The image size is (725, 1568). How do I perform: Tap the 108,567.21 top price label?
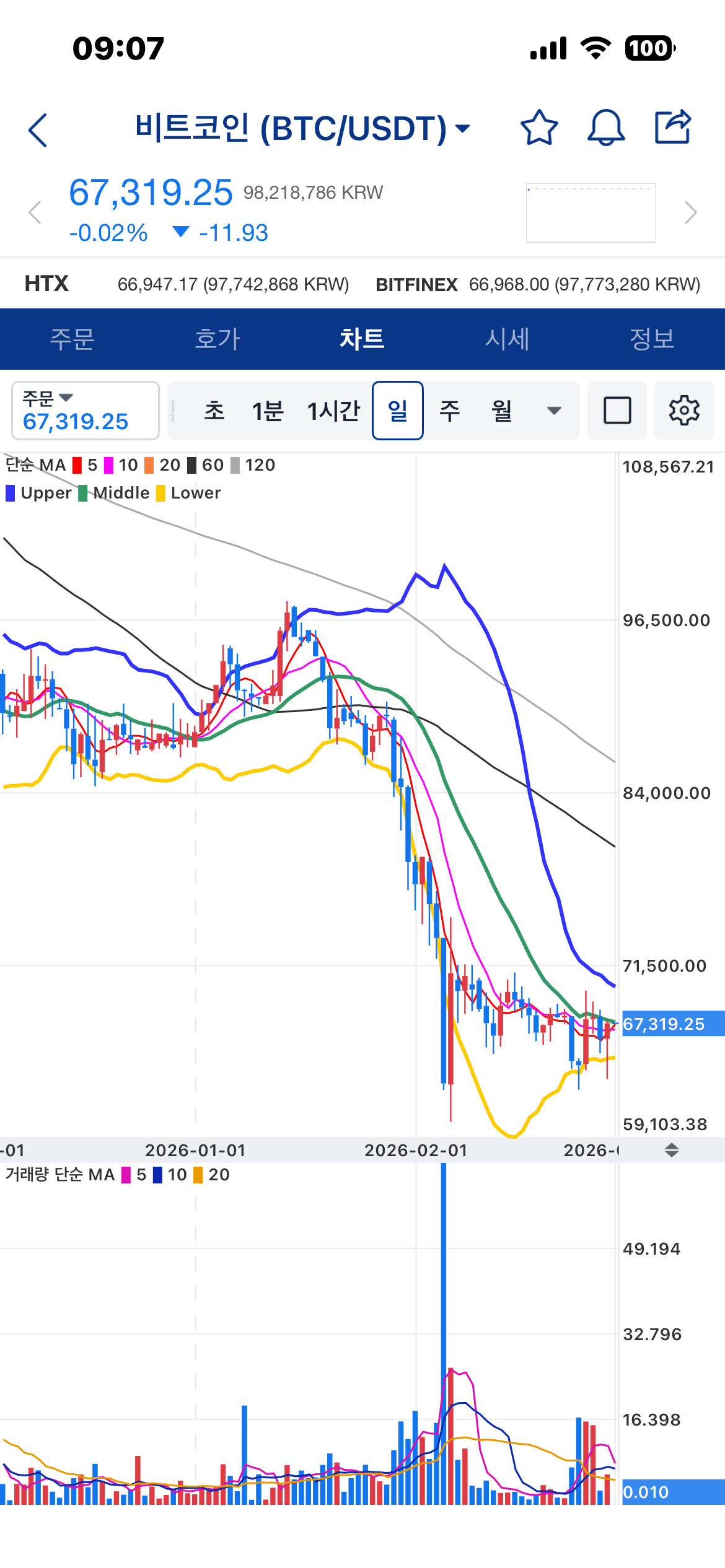pos(669,467)
